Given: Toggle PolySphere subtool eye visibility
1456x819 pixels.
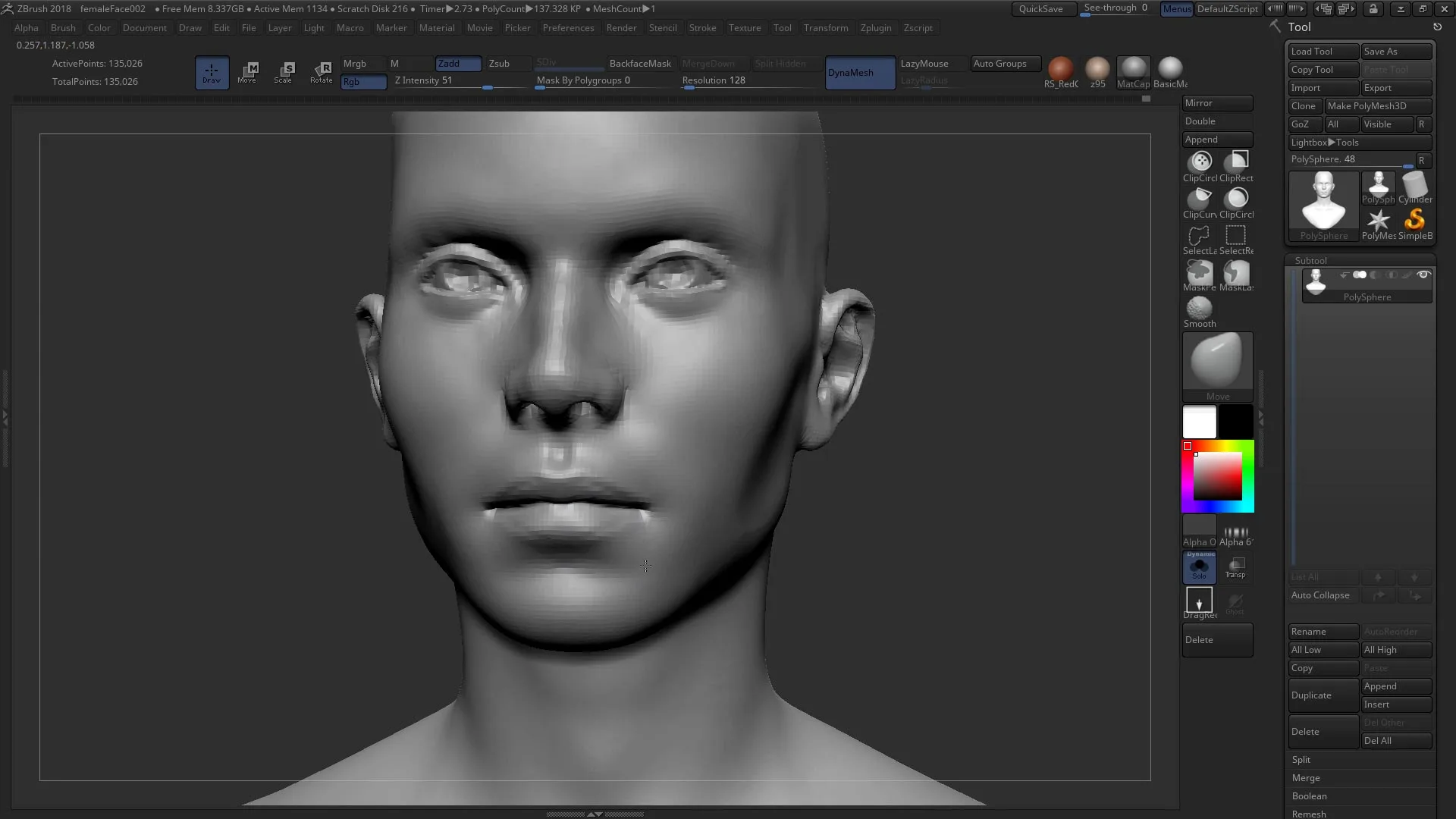Looking at the screenshot, I should coord(1423,275).
